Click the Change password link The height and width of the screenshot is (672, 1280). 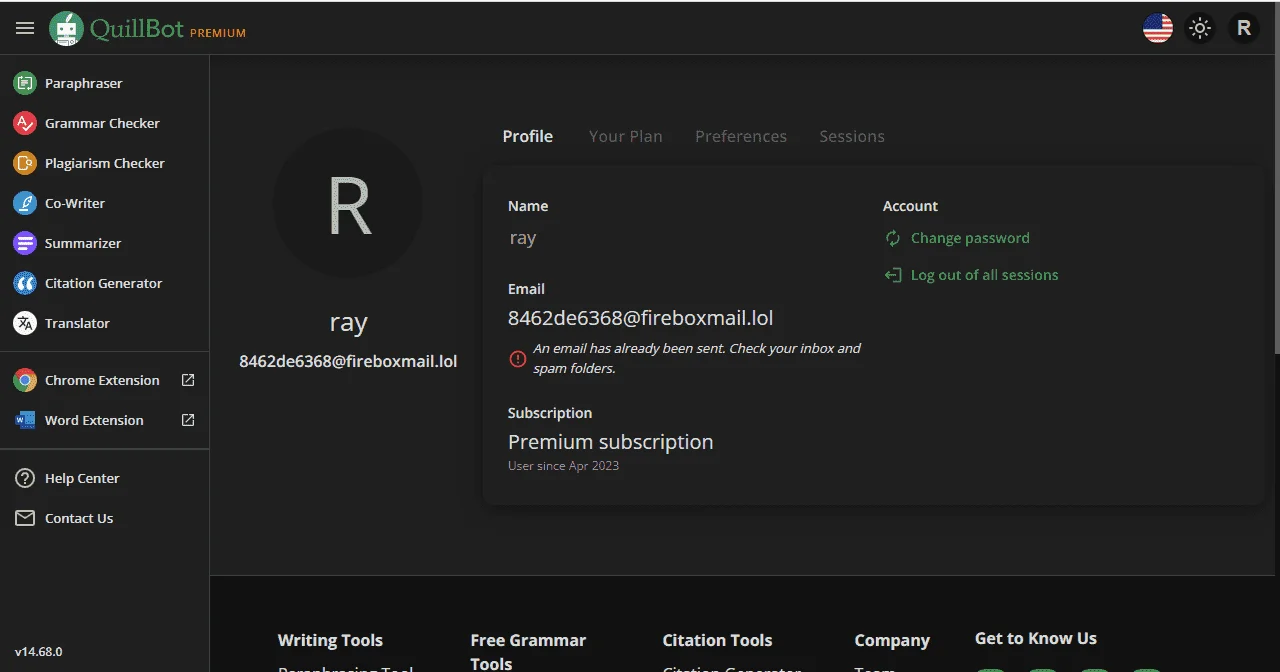(970, 238)
